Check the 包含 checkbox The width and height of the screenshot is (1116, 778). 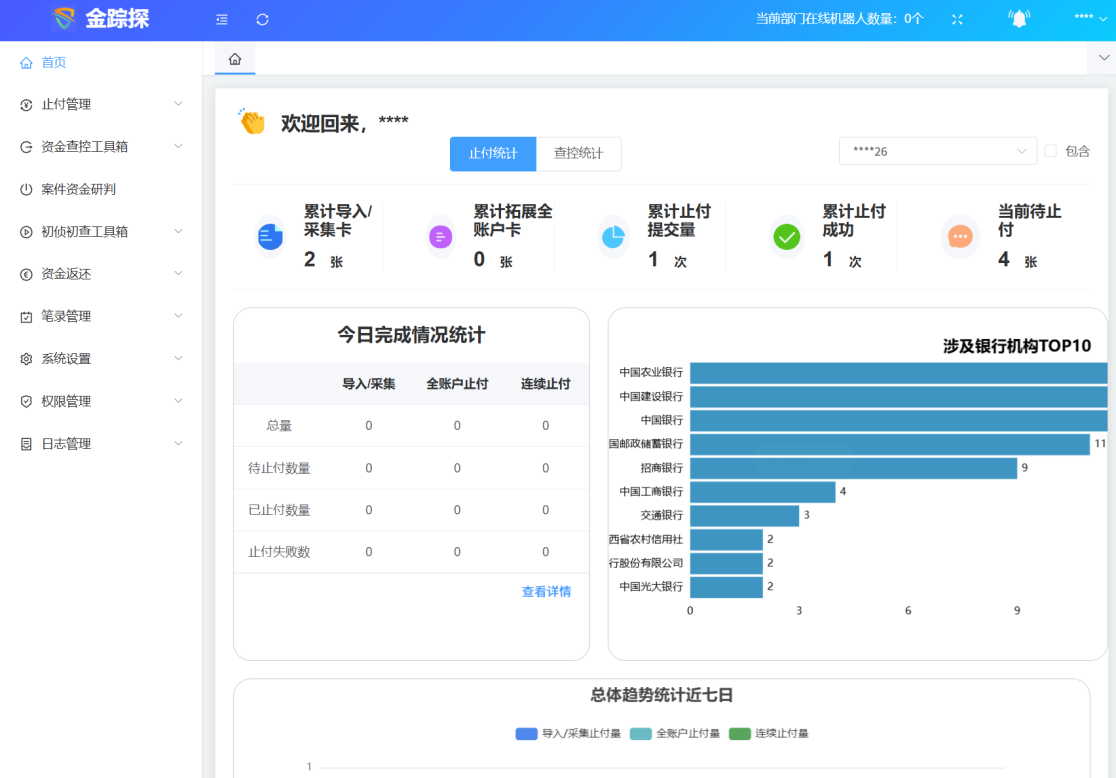coord(1051,151)
